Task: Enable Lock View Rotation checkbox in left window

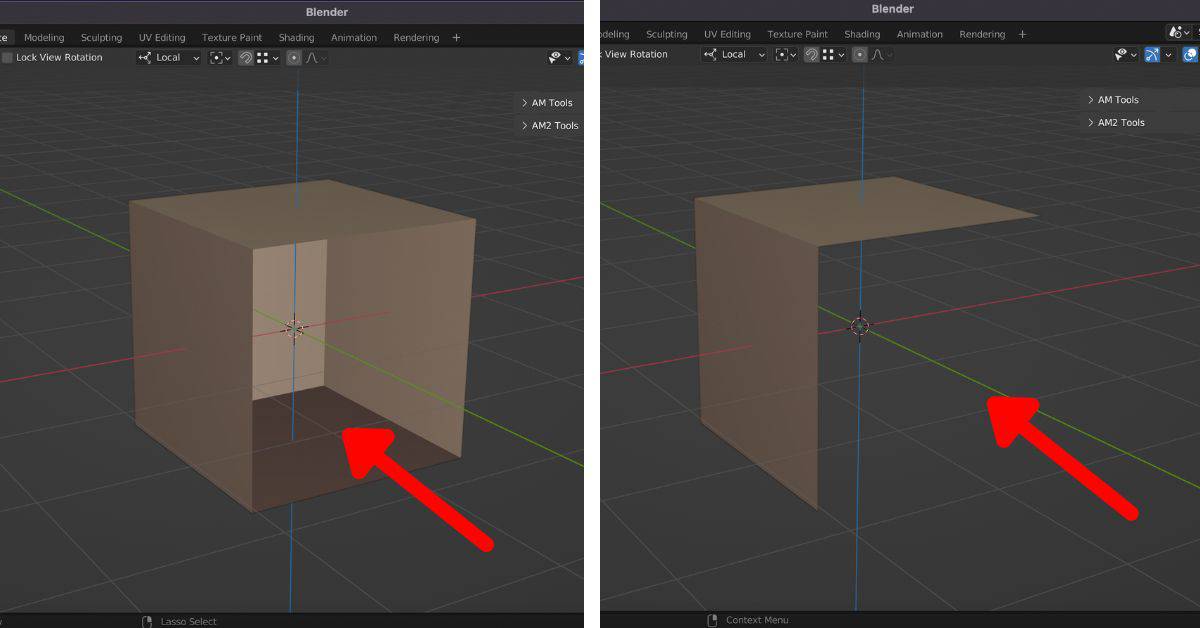Action: tap(8, 58)
